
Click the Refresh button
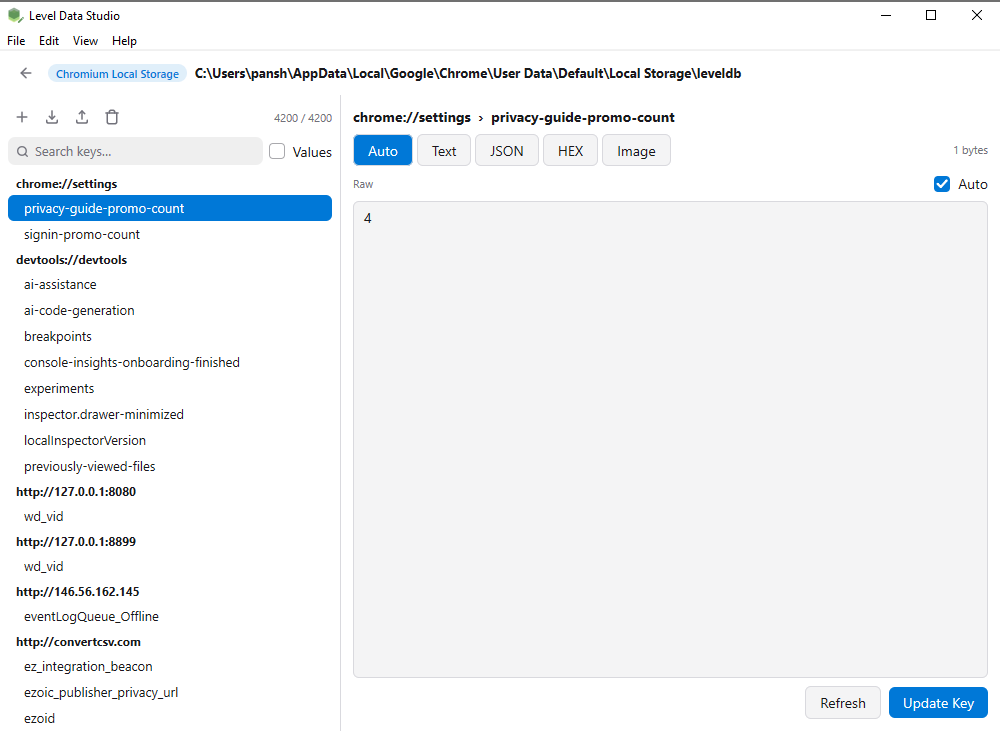[842, 703]
